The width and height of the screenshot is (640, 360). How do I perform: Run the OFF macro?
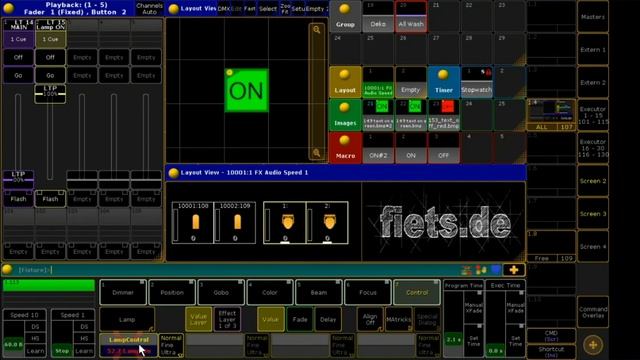444,148
